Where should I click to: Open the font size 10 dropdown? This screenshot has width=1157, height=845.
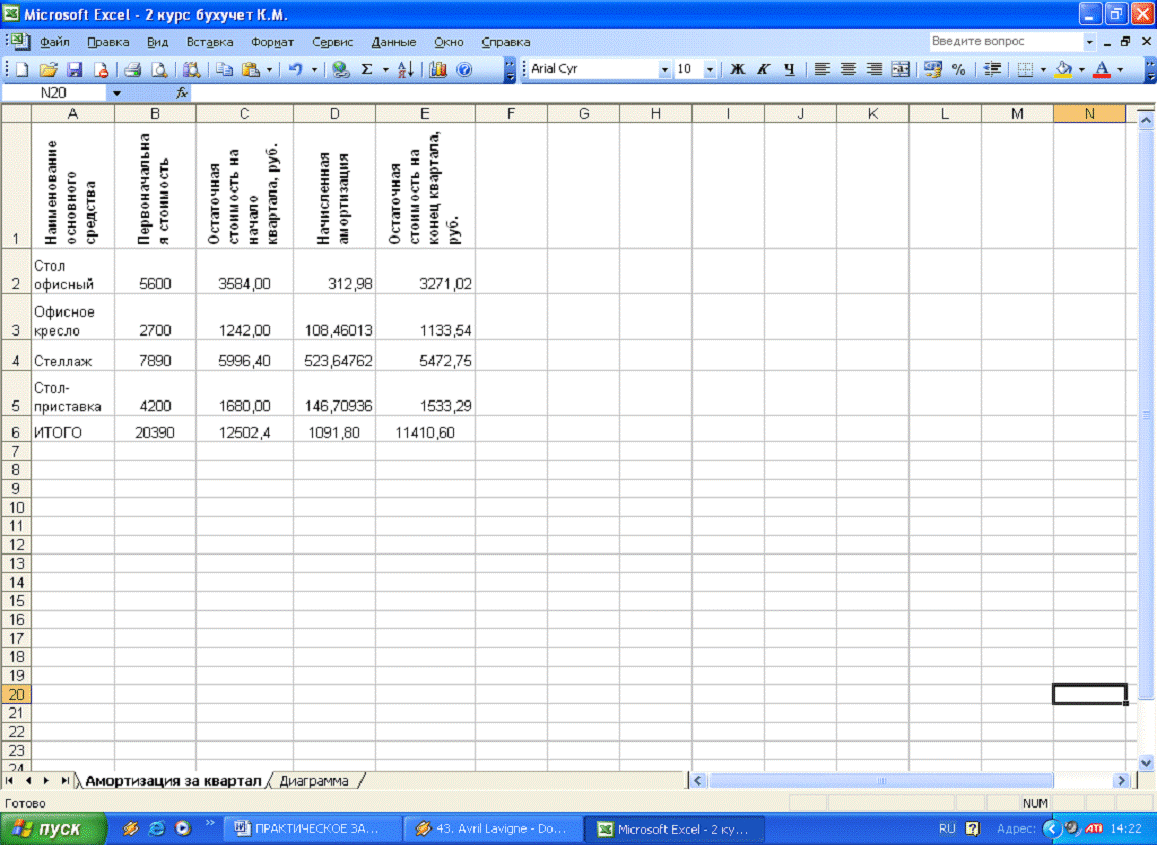(x=710, y=70)
